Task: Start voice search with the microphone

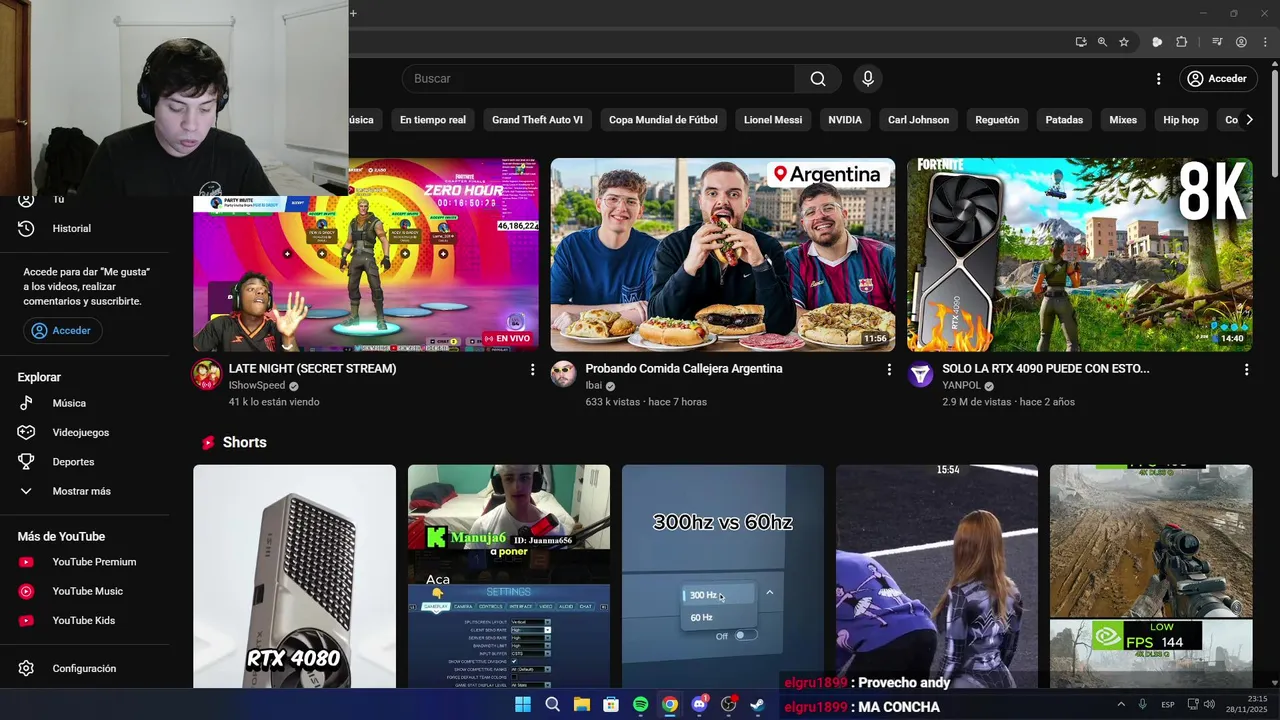Action: [867, 79]
